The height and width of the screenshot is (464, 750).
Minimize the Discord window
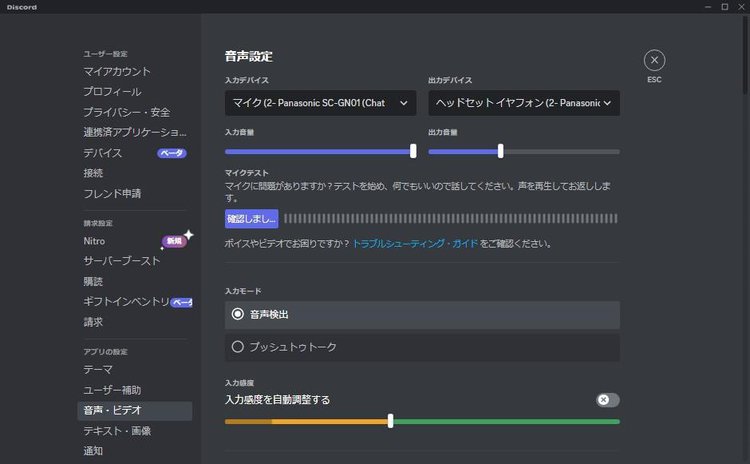point(708,7)
